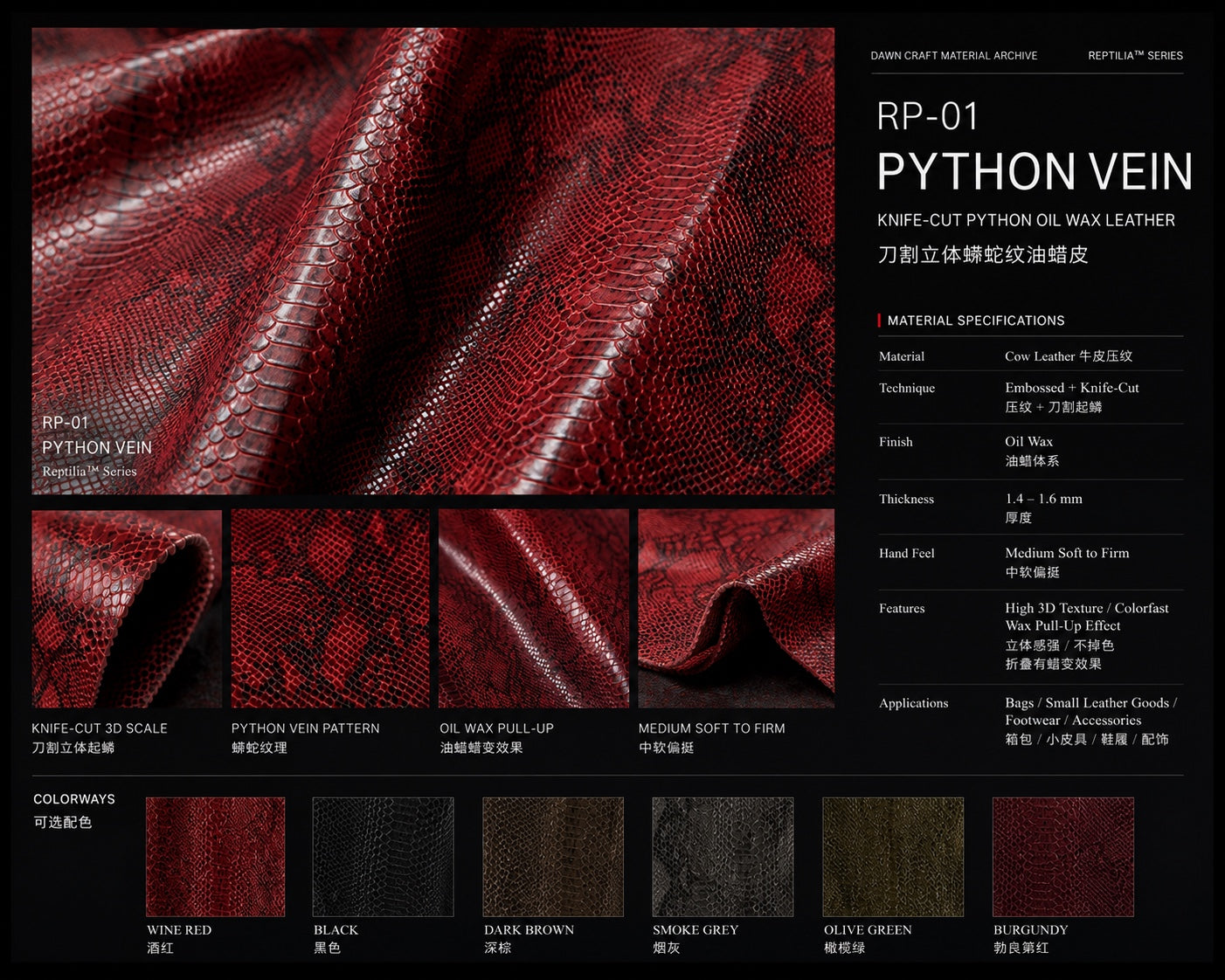The image size is (1225, 980).
Task: Click 'Medium Soft to Firm' hand feel value
Action: coord(1067,553)
